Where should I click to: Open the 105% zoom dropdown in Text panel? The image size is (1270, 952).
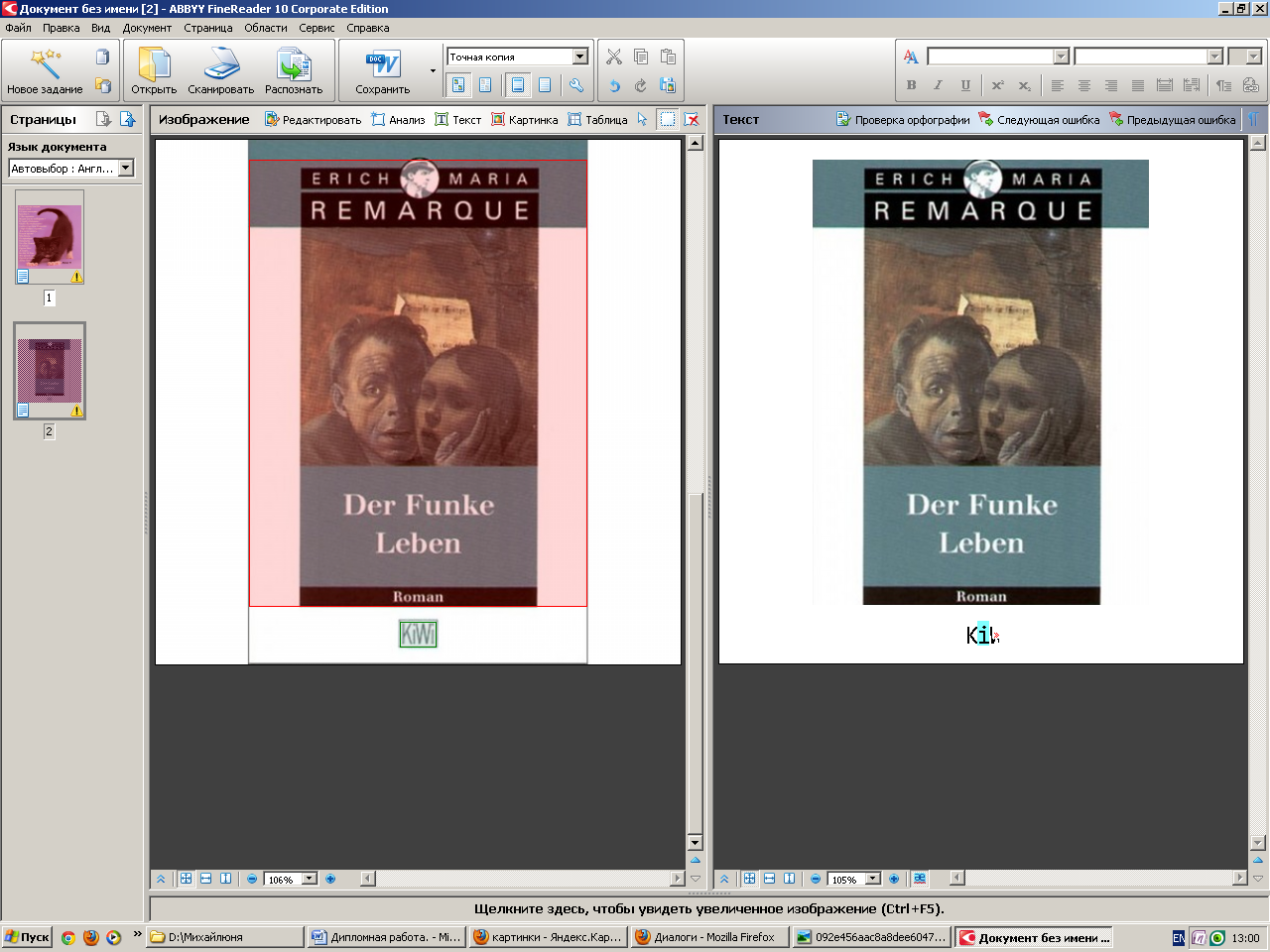pyautogui.click(x=873, y=879)
